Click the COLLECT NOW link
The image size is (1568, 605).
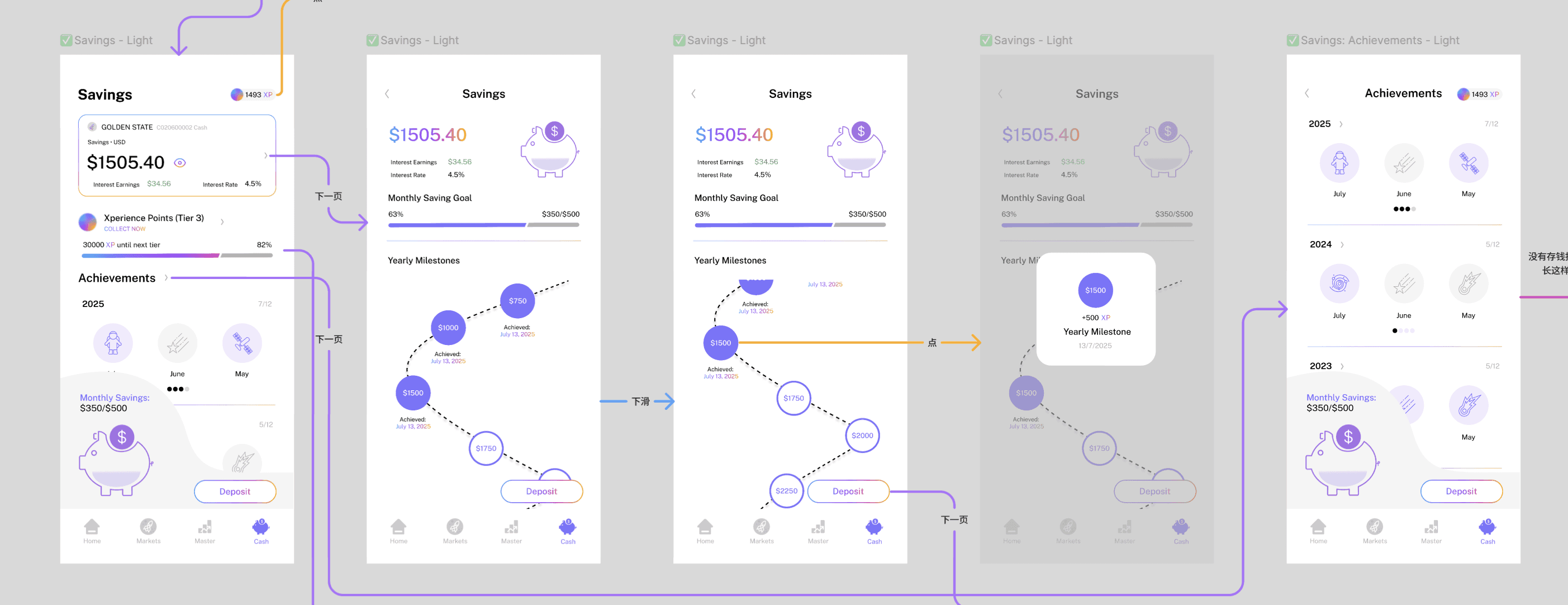coord(124,229)
